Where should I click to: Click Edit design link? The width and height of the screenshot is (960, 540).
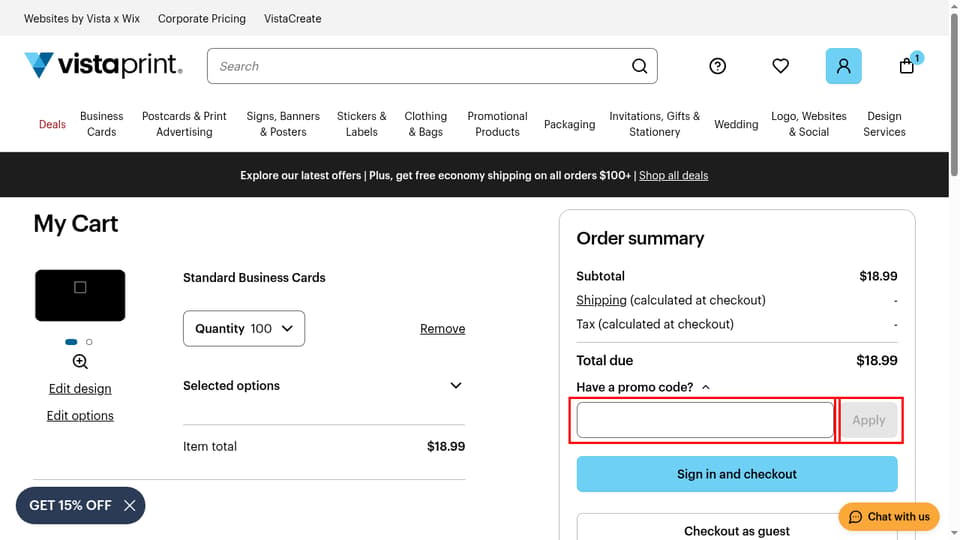(x=80, y=389)
